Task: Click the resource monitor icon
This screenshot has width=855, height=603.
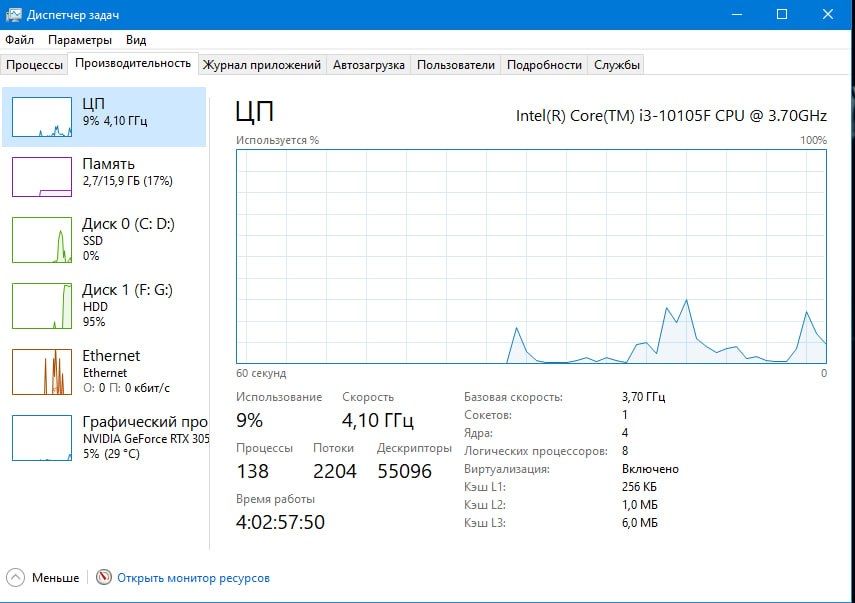Action: click(104, 577)
